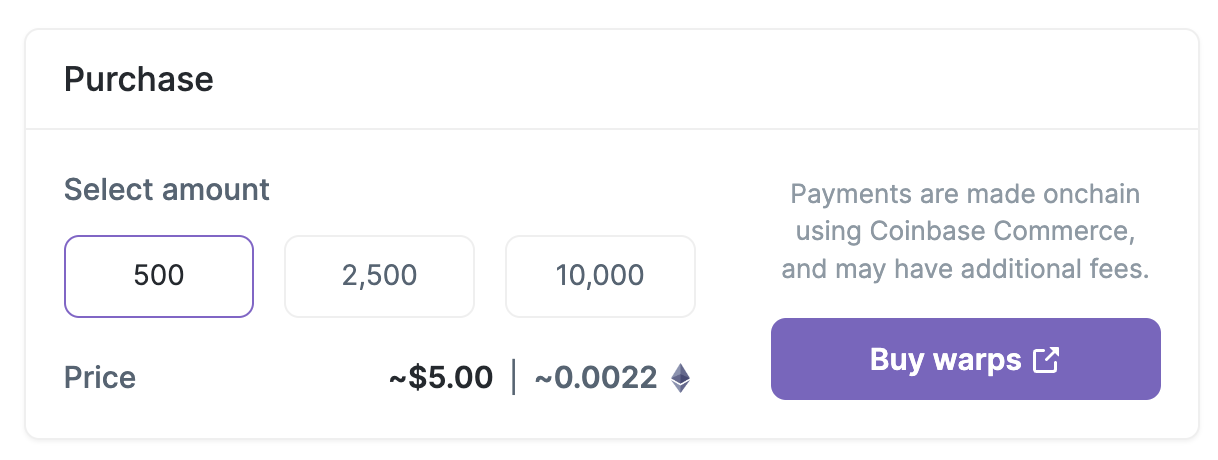Click the divider between USD and ETH prices
1218x460 pixels.
point(514,378)
